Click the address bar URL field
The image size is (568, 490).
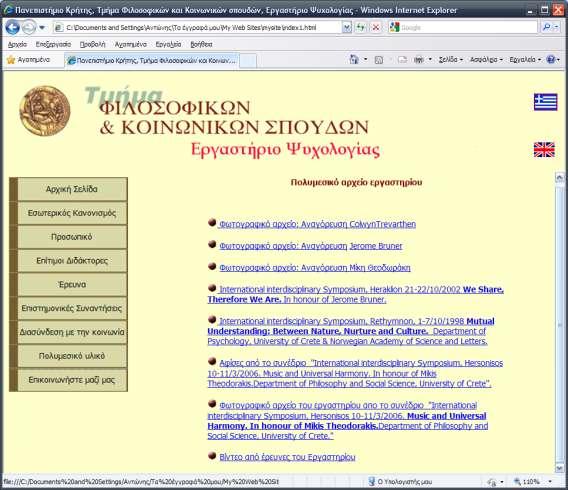click(x=197, y=28)
